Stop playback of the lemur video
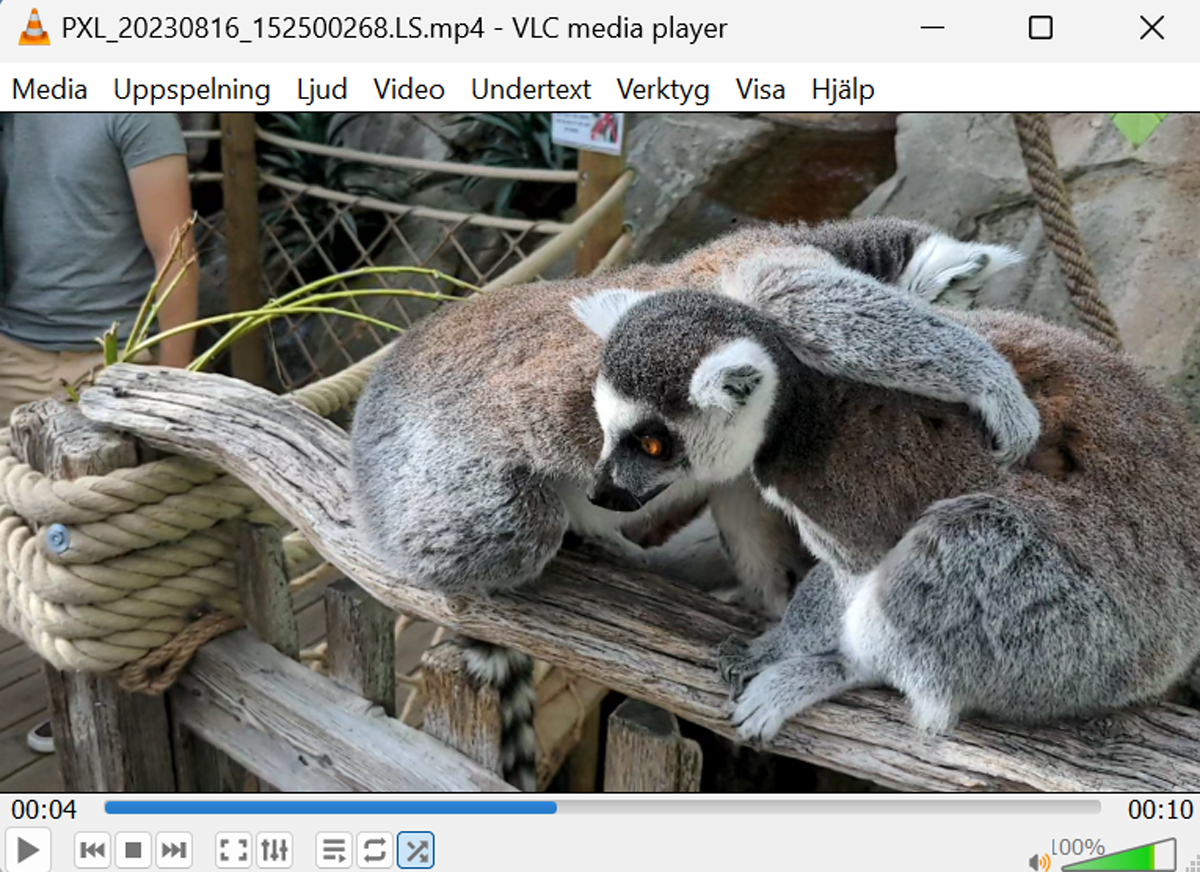1200x872 pixels. (133, 850)
